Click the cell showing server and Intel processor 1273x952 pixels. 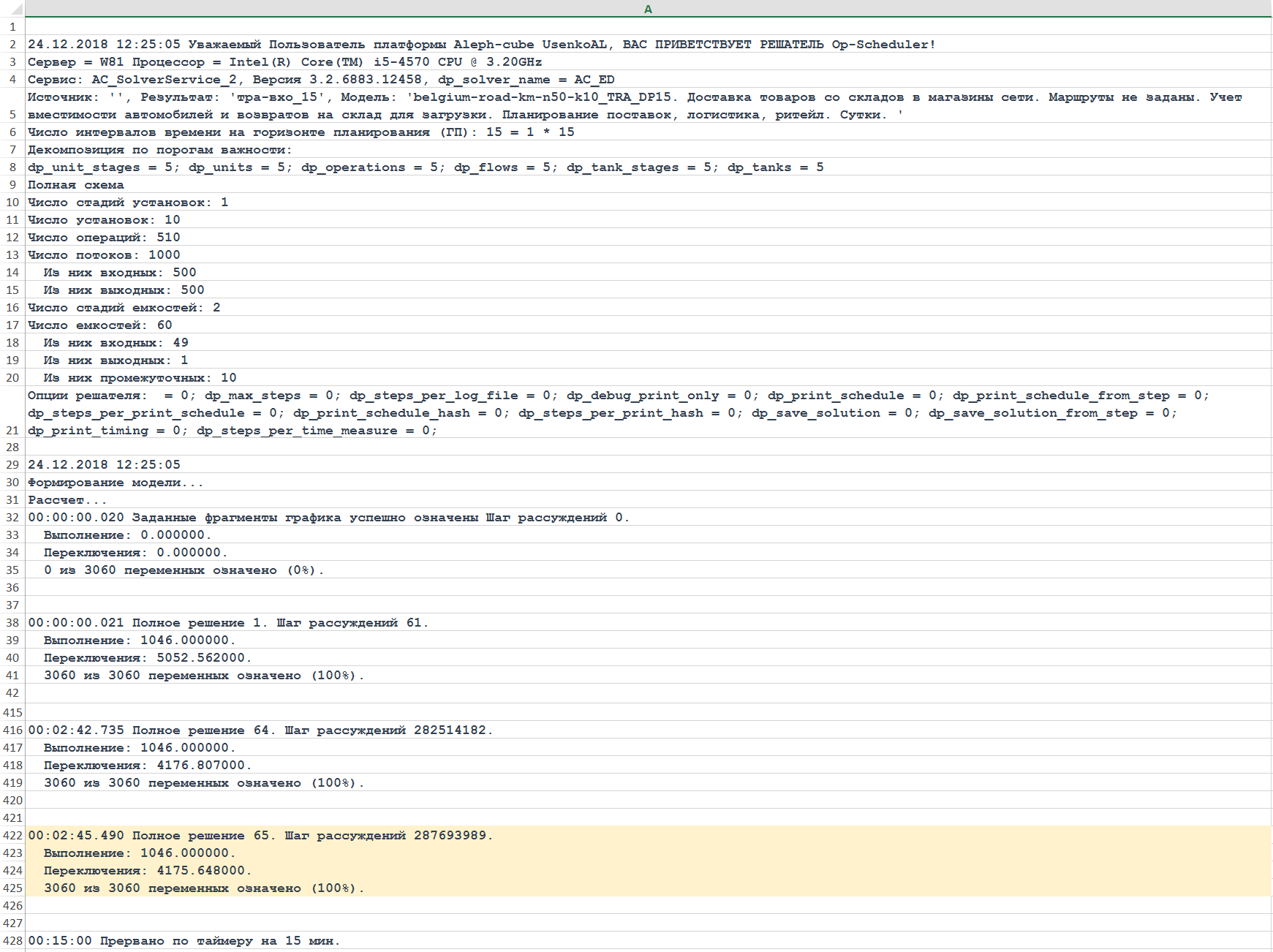click(x=284, y=62)
